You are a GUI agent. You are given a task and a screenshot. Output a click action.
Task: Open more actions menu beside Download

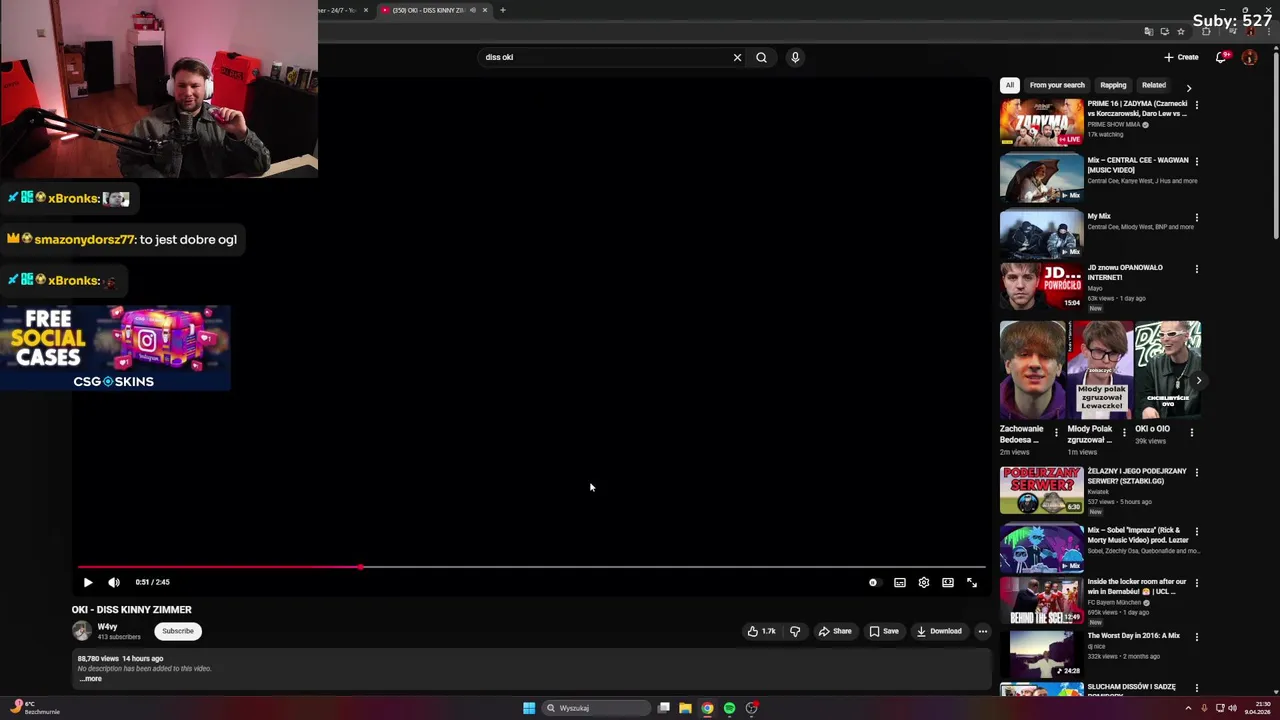[983, 631]
